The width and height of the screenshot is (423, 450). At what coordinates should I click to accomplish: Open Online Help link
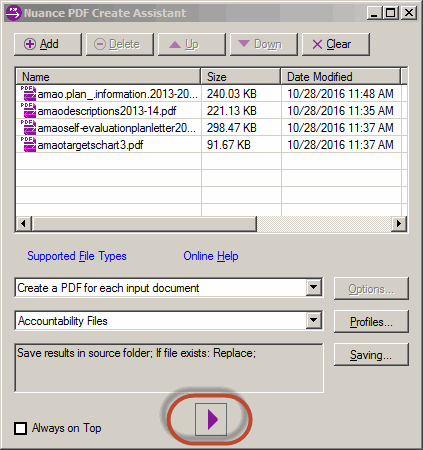(x=211, y=256)
